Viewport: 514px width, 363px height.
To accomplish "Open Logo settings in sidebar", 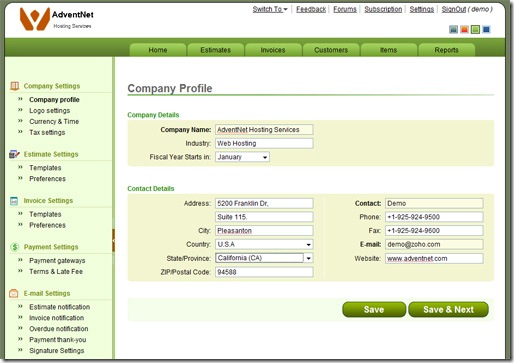I will (x=50, y=111).
